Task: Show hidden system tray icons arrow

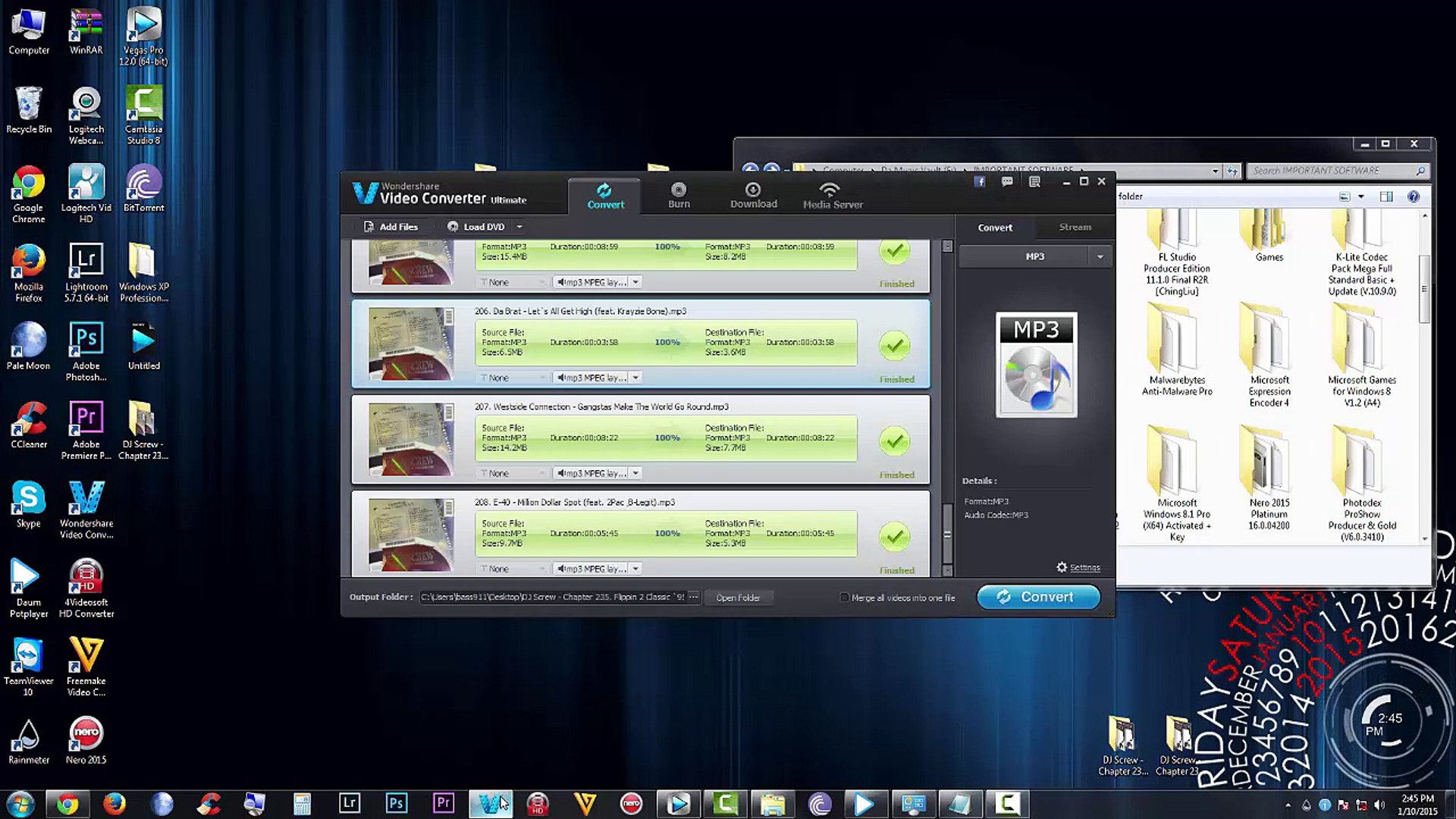Action: pyautogui.click(x=1288, y=805)
